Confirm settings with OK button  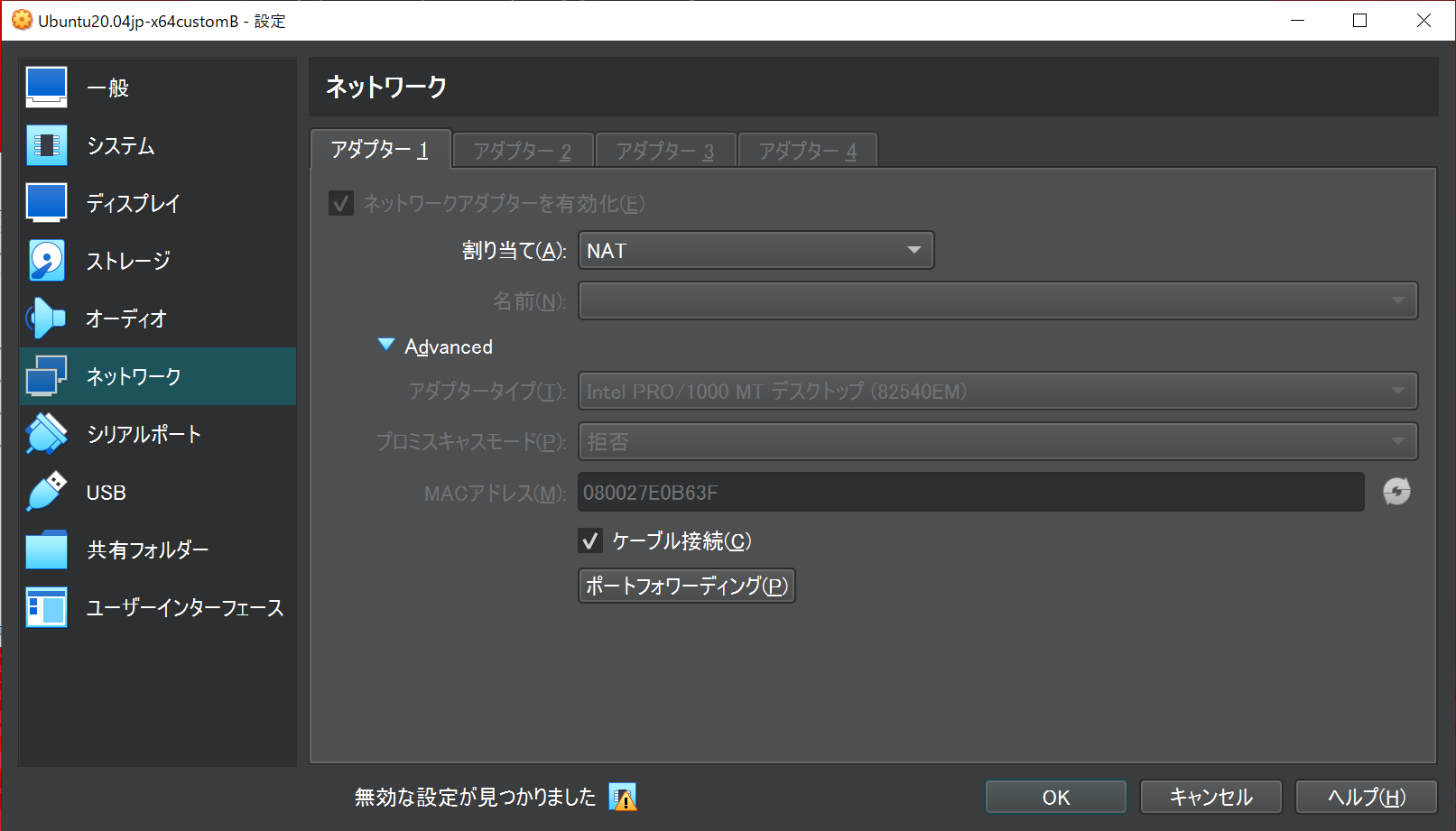pos(1056,797)
